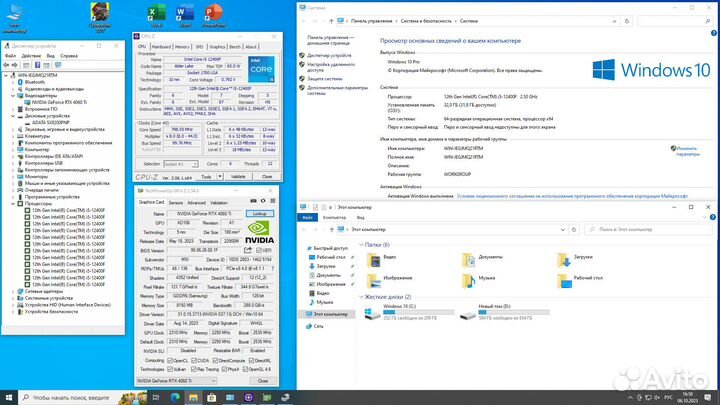Open Изображения folder in main pane
Viewport: 720px width, 405px height.
(389, 280)
